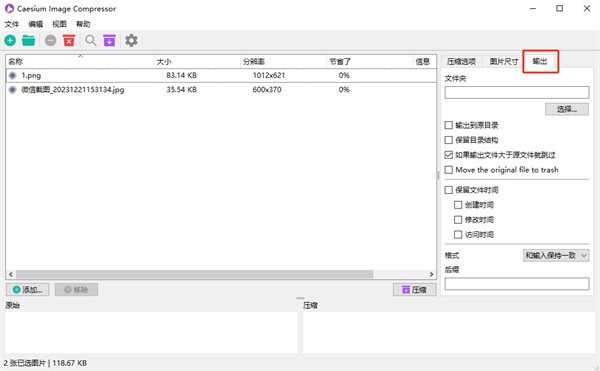Screen dimensions: 600x371
Task: Clear the list with red trash icon
Action: 69,40
